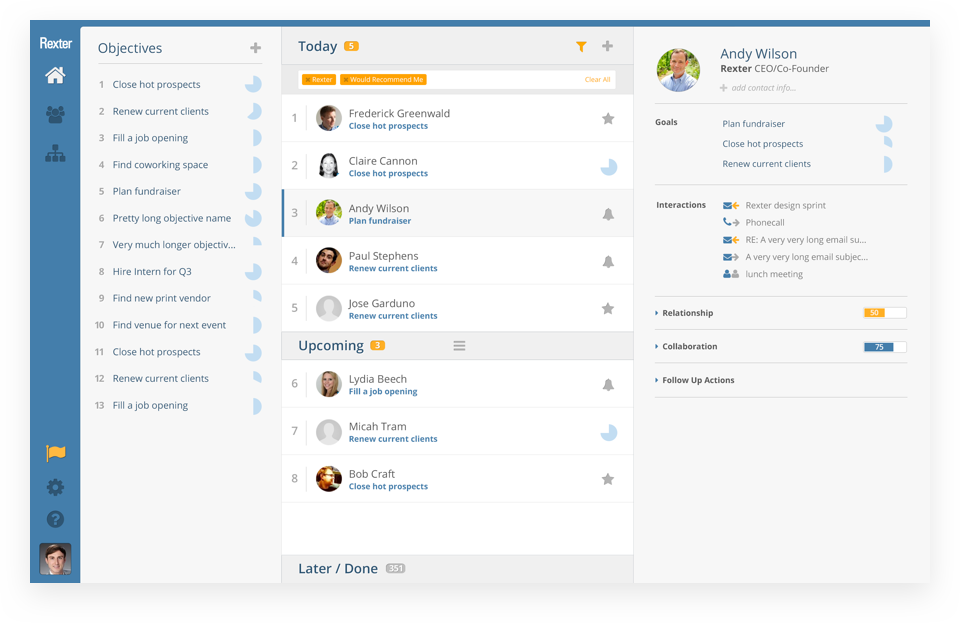This screenshot has height=623, width=960.
Task: Select objective Find venue for next event
Action: pos(169,325)
